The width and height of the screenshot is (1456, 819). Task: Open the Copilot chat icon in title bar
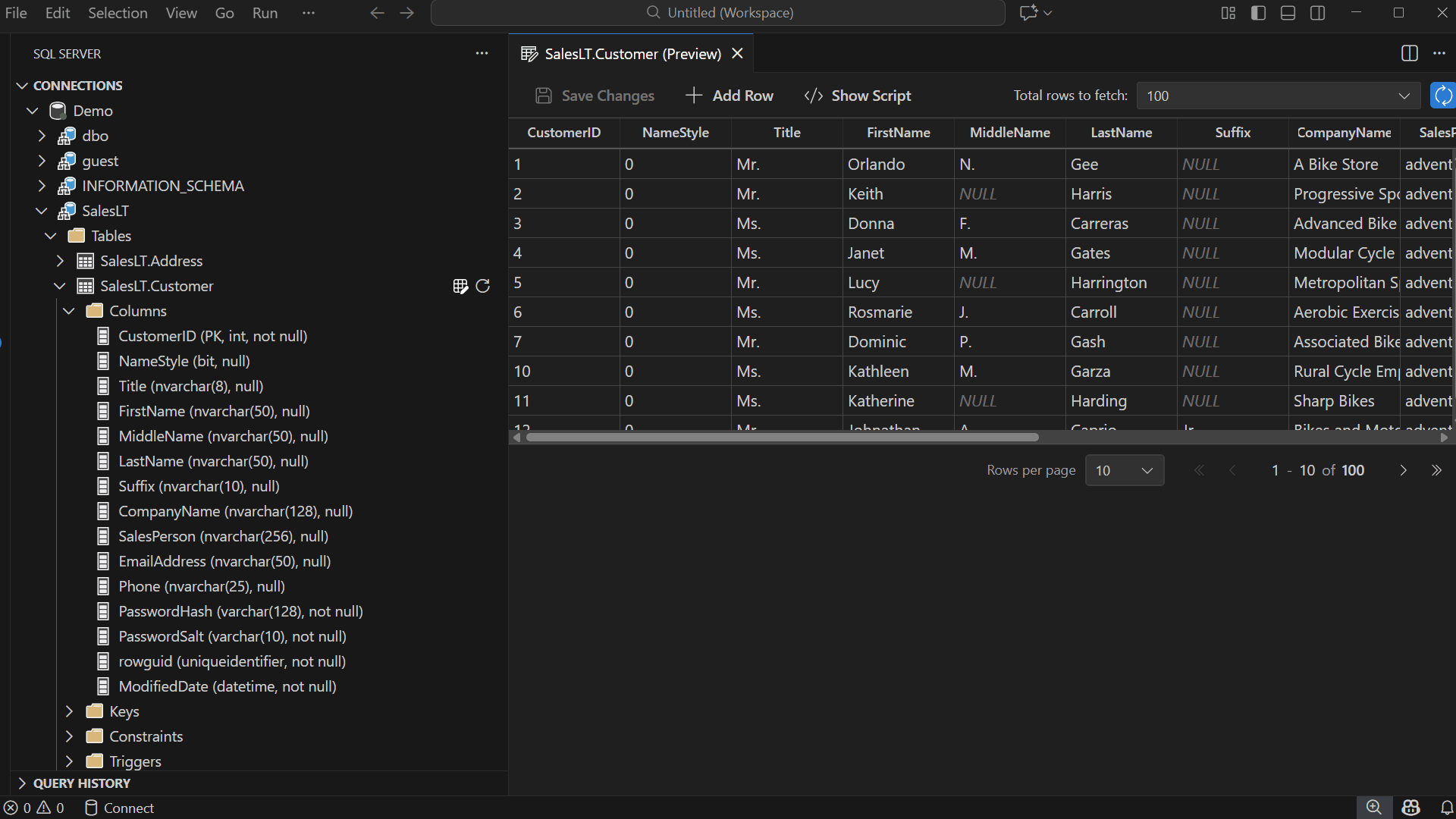(1028, 13)
